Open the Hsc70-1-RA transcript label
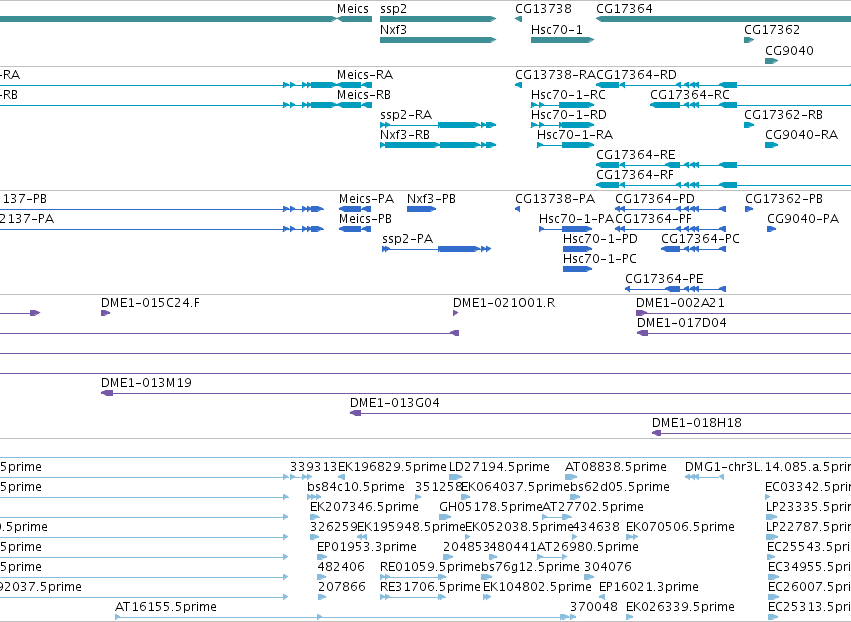Image resolution: width=851 pixels, height=622 pixels. (575, 135)
